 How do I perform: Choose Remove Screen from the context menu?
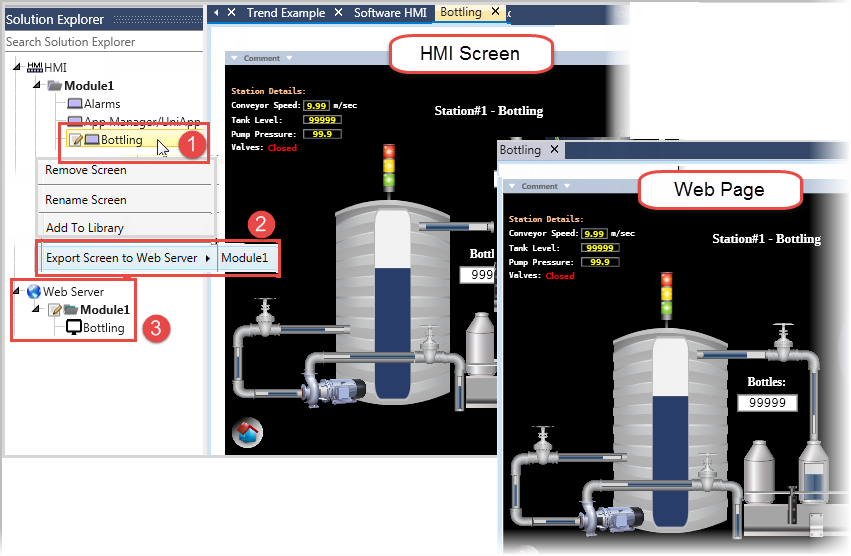(86, 170)
